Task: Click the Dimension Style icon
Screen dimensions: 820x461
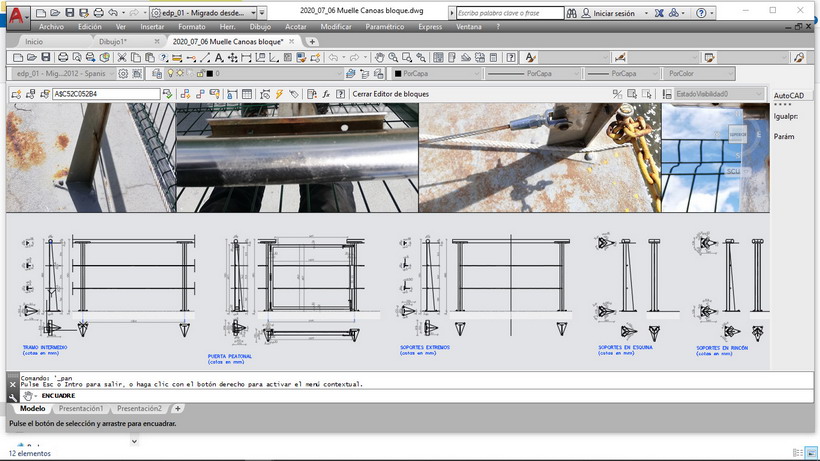Action: tap(620, 57)
